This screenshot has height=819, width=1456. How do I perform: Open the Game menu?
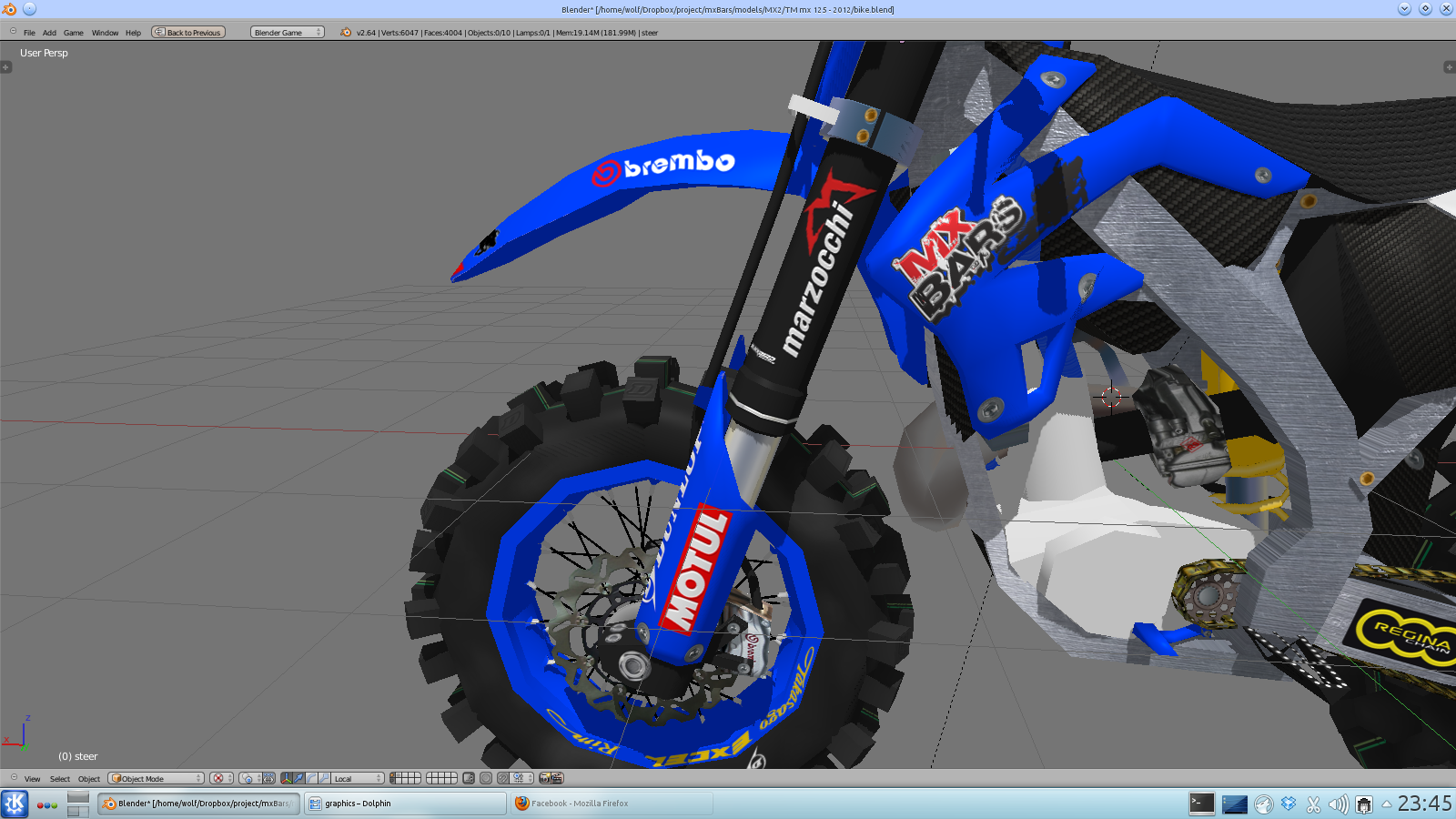click(74, 33)
